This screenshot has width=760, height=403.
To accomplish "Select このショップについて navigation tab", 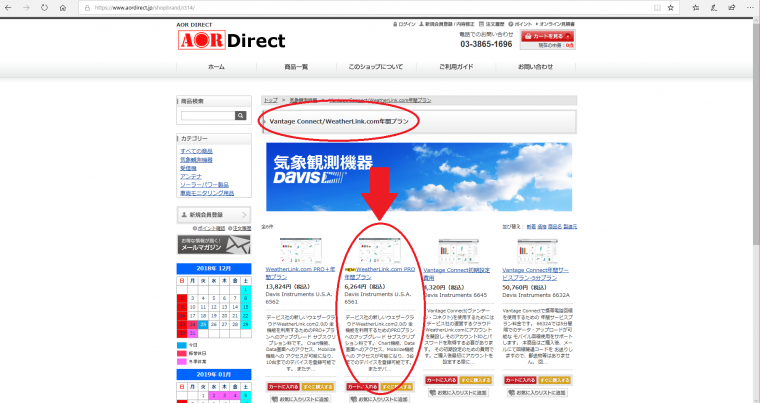I will pyautogui.click(x=376, y=67).
